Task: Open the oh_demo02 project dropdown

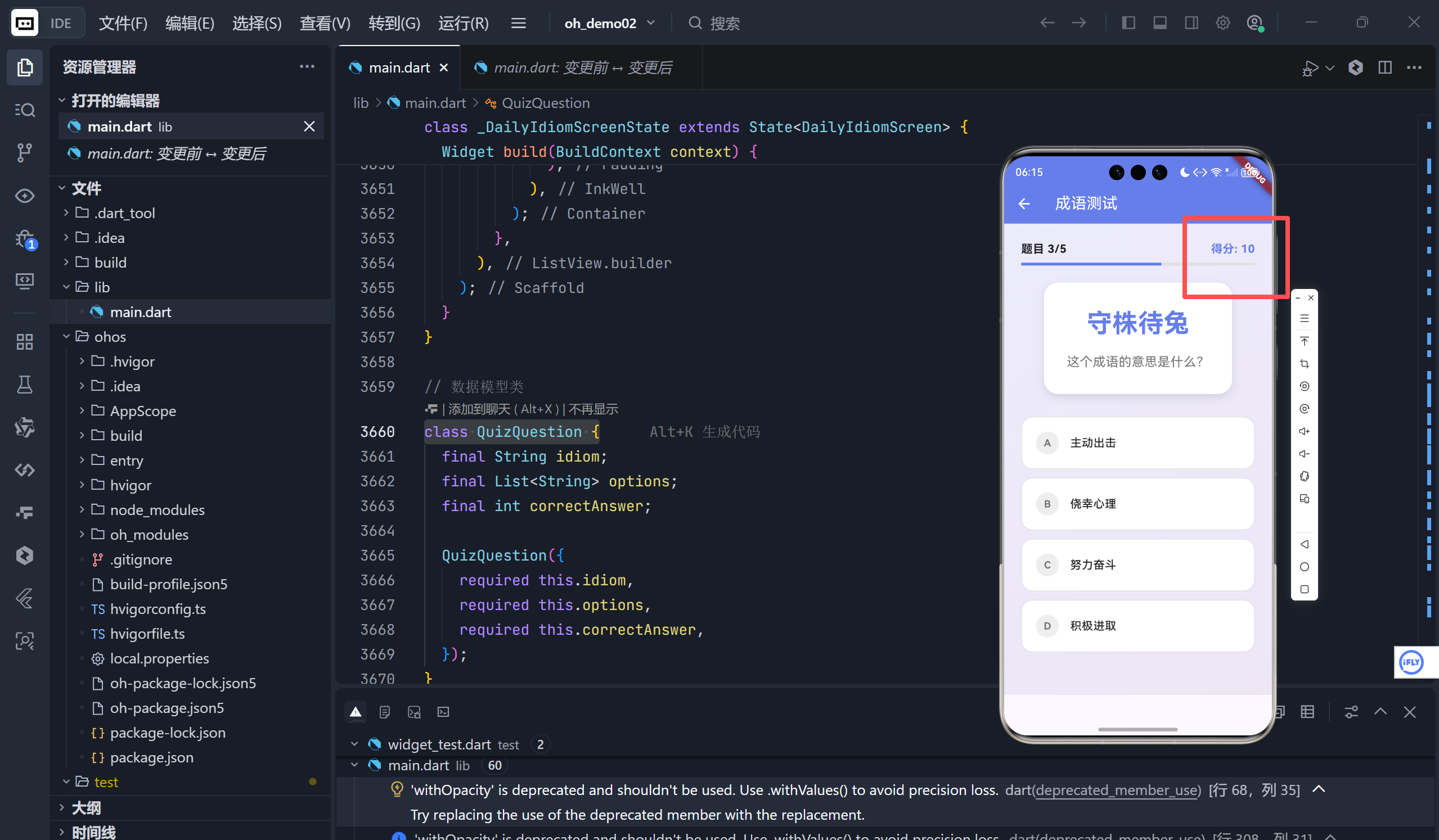Action: click(609, 23)
